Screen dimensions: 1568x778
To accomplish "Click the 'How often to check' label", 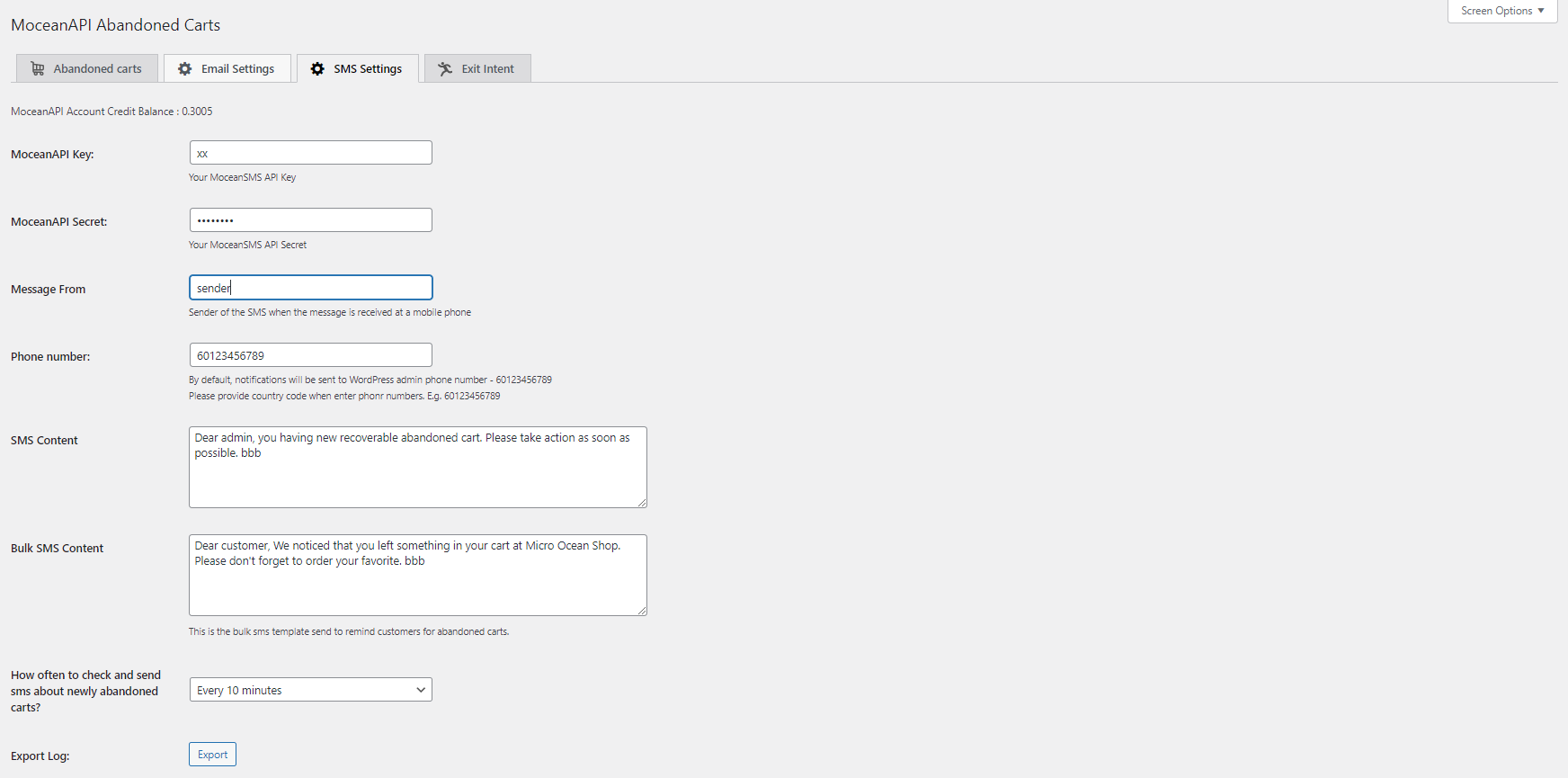I will 85,691.
